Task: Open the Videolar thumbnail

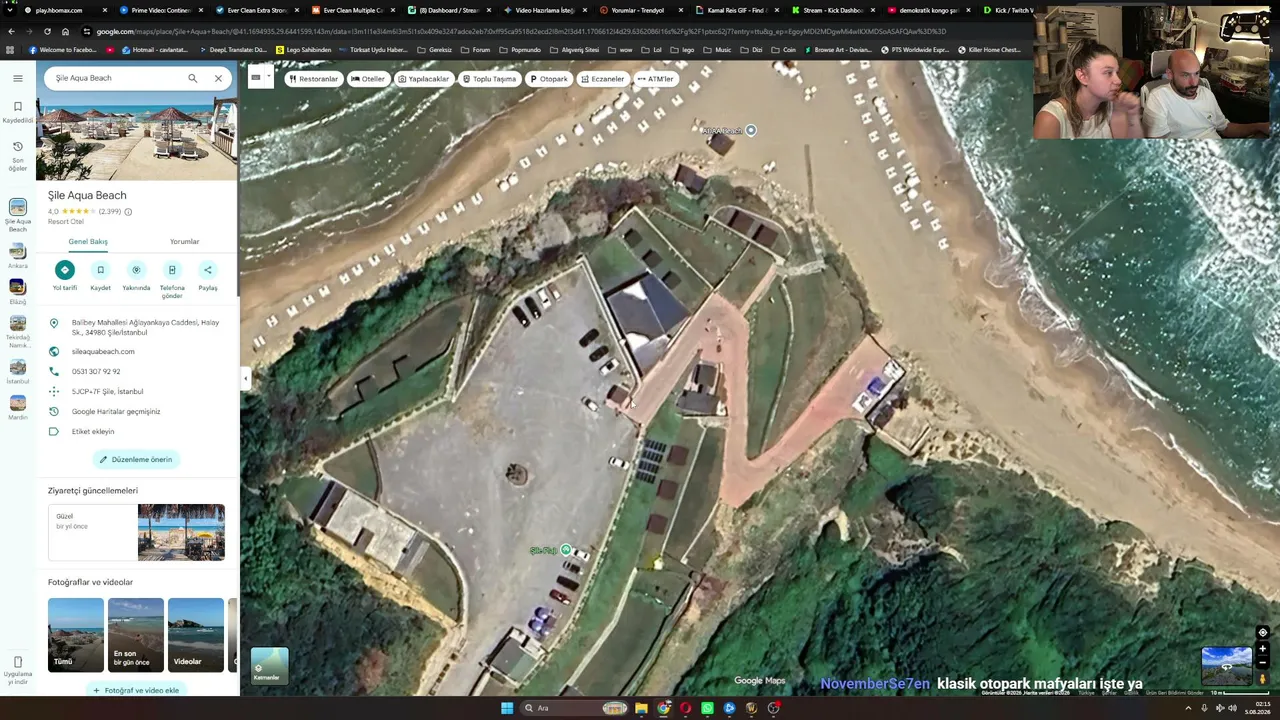Action: click(196, 635)
